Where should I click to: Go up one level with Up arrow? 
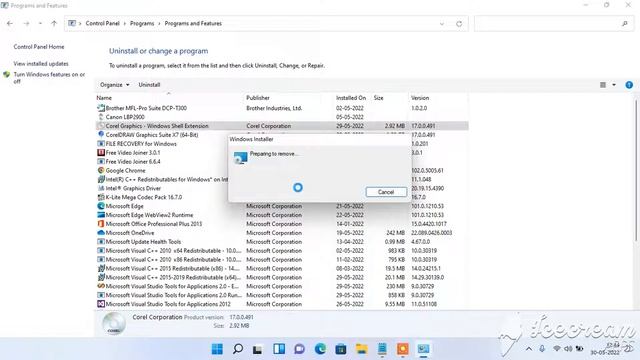pyautogui.click(x=54, y=24)
